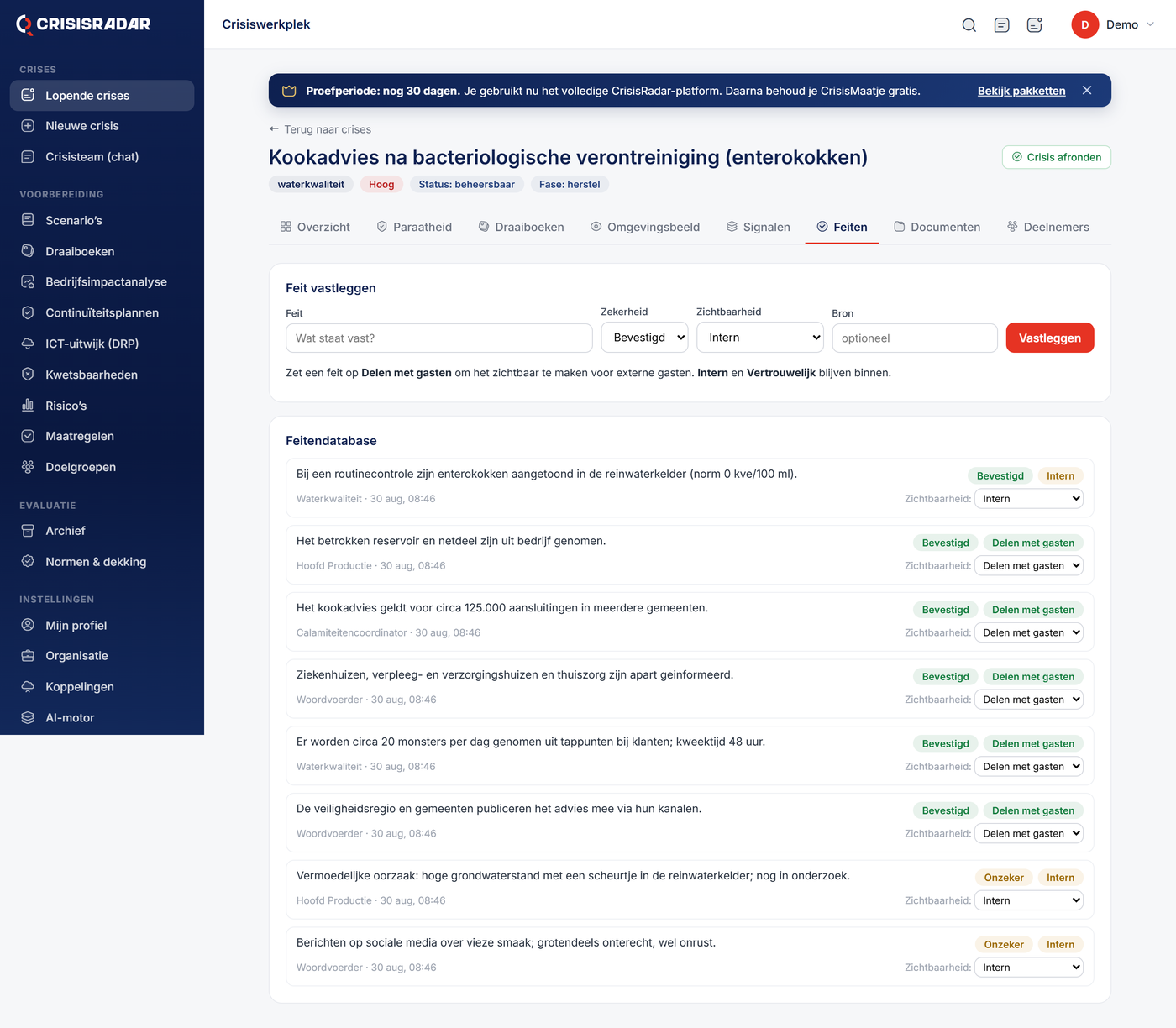Change visibility of the sociale media fact
1176x1028 pixels.
pos(1028,968)
